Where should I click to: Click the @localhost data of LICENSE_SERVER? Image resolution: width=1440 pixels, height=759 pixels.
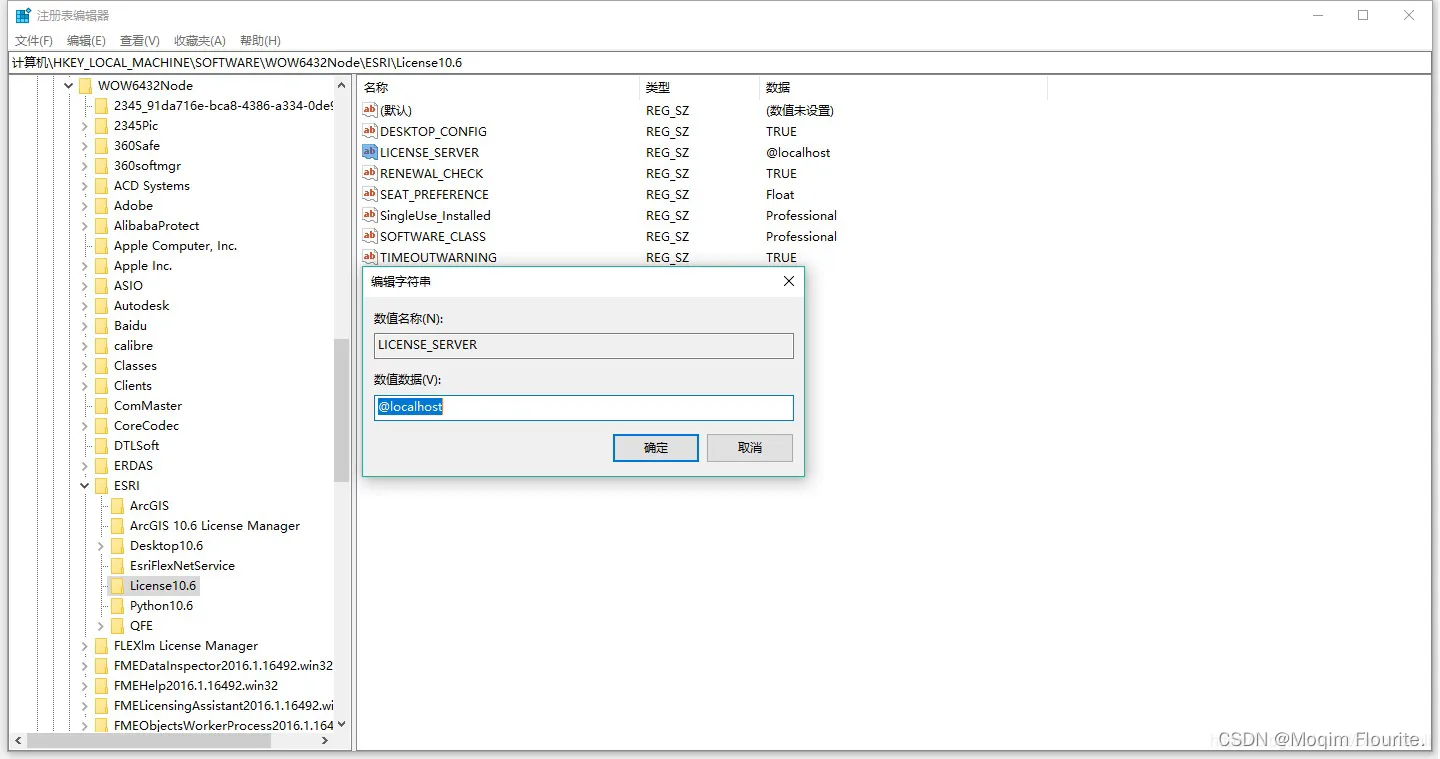click(x=798, y=152)
